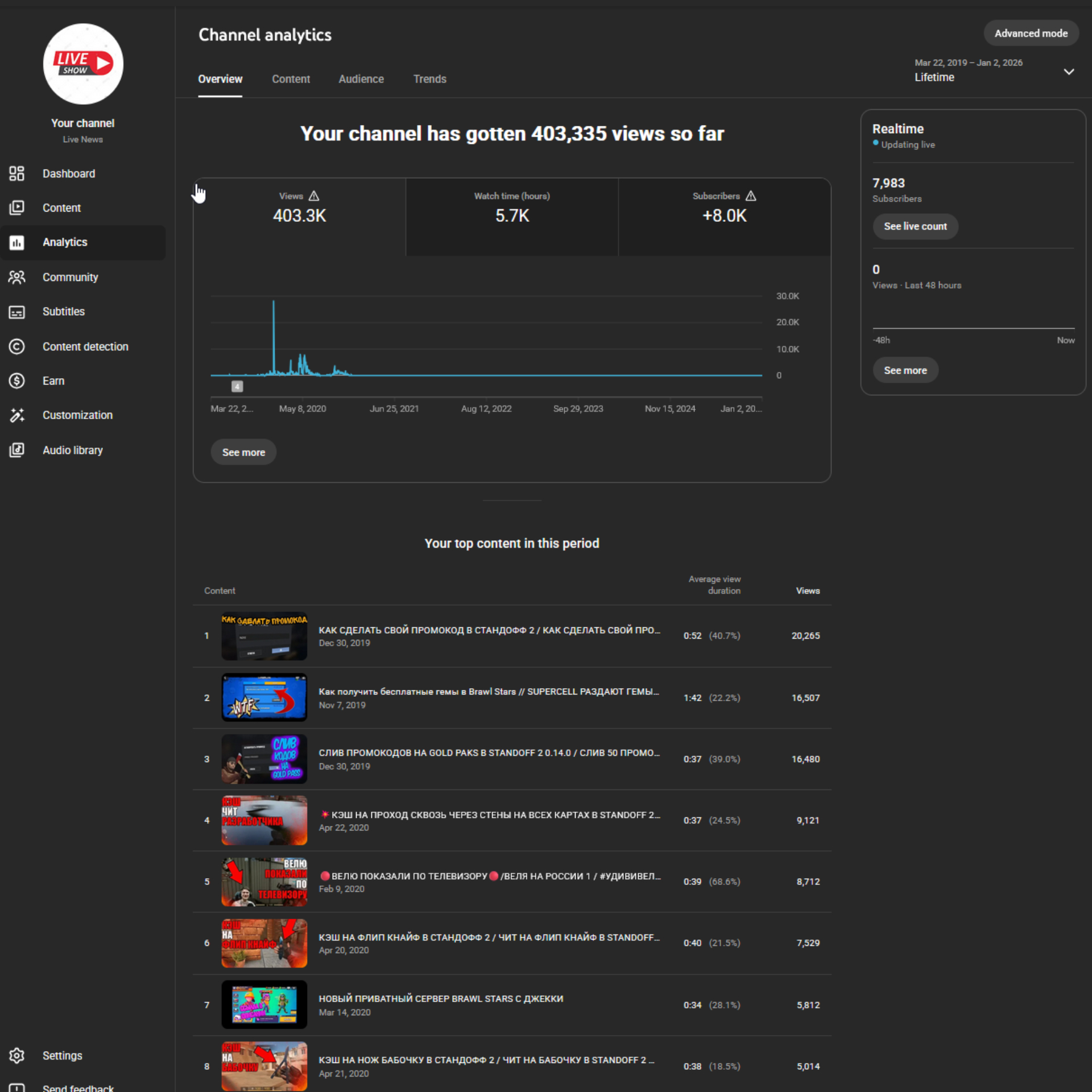Screen dimensions: 1092x1092
Task: Open channel Settings
Action: [62, 1055]
